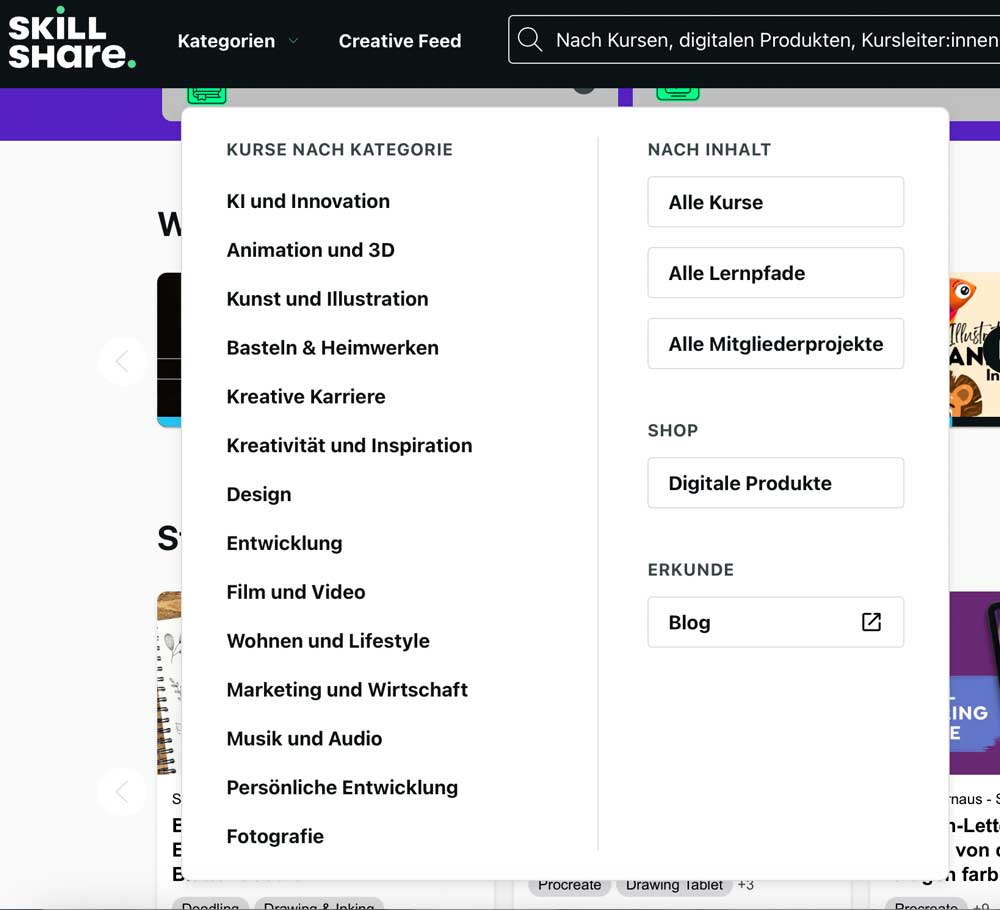Click the +3 more tags indicator
The width and height of the screenshot is (1000, 910).
(746, 886)
